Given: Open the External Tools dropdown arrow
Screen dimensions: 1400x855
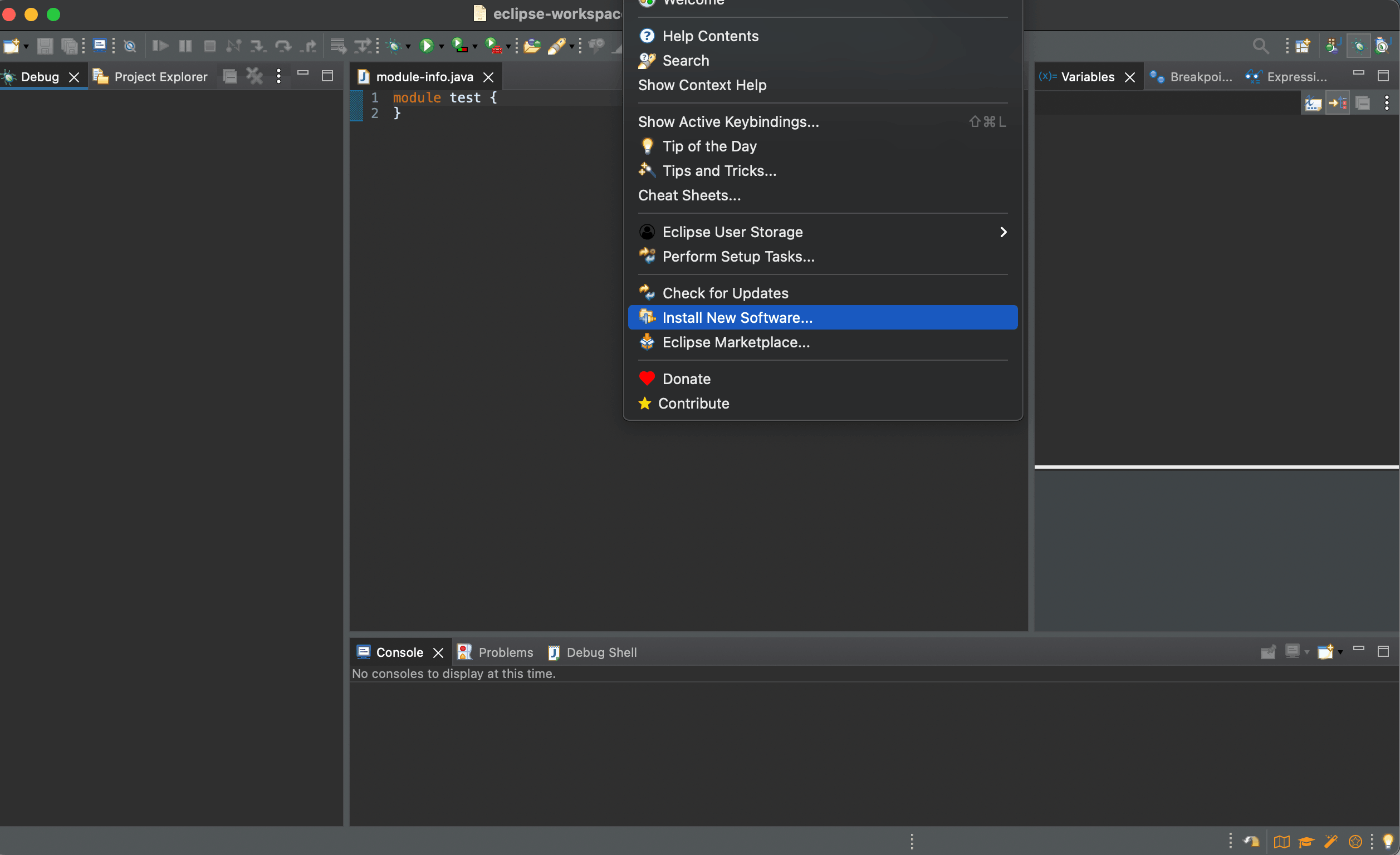Looking at the screenshot, I should click(508, 46).
